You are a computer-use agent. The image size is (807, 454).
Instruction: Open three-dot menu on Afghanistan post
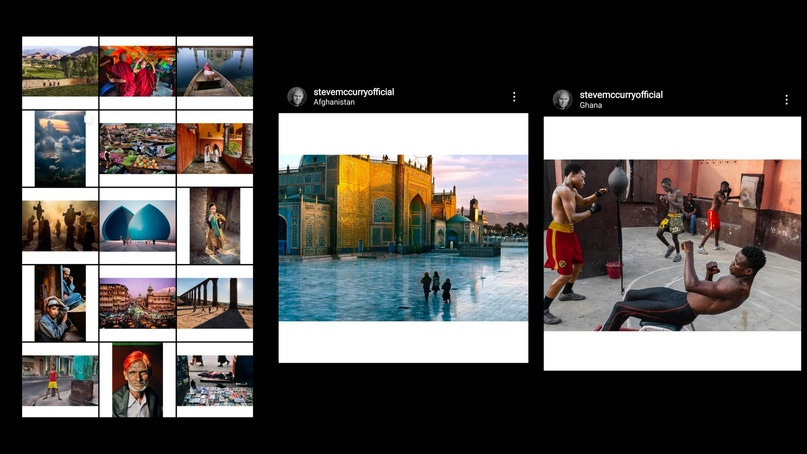(514, 97)
